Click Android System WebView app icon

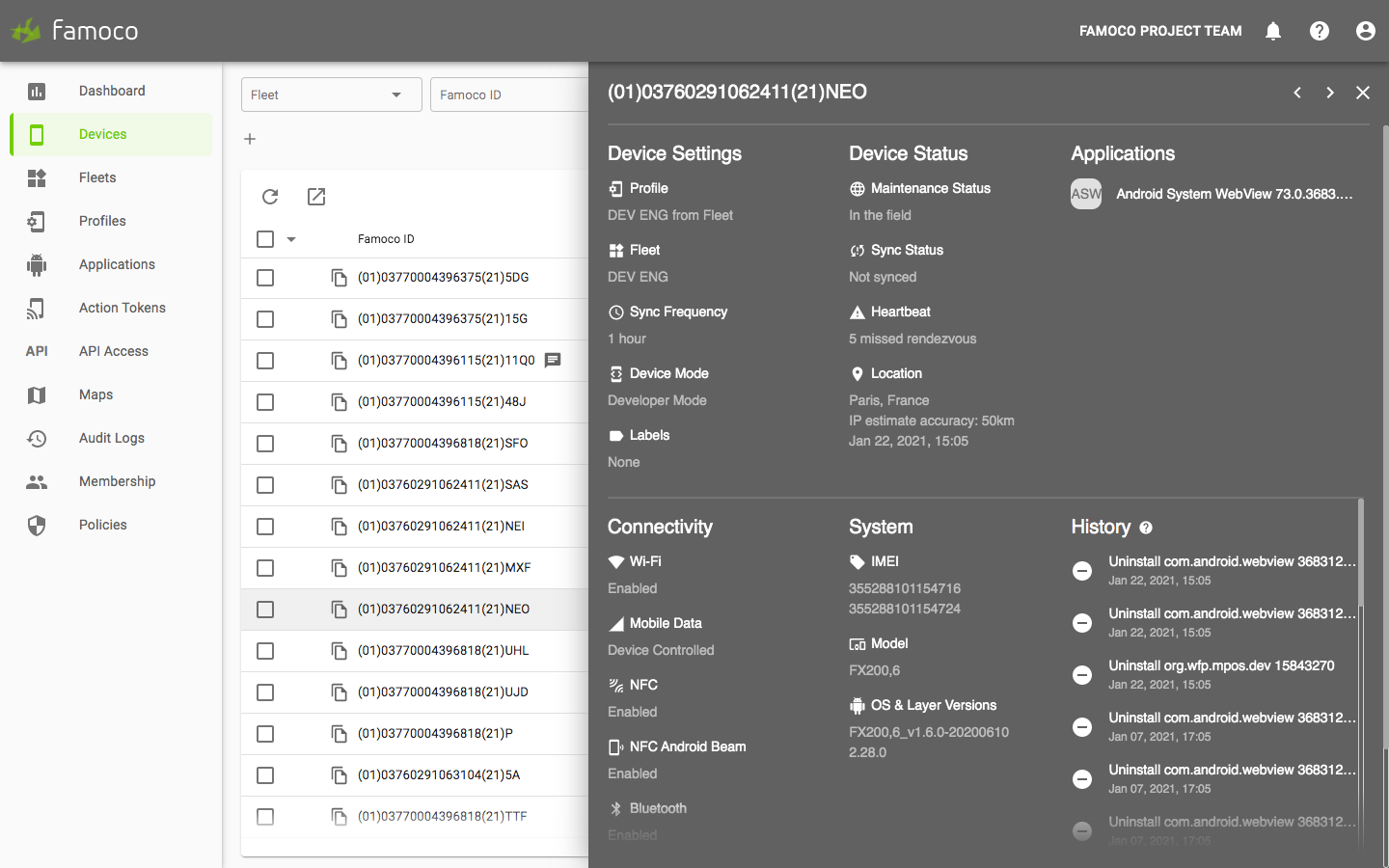[x=1086, y=194]
